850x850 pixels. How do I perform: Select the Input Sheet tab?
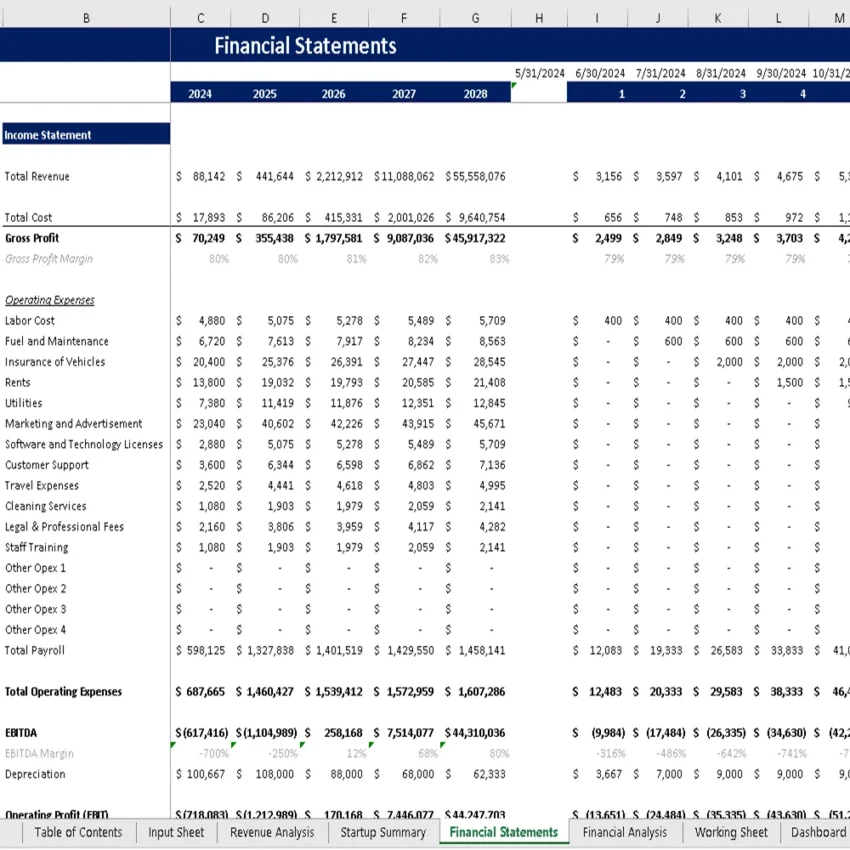pos(175,832)
